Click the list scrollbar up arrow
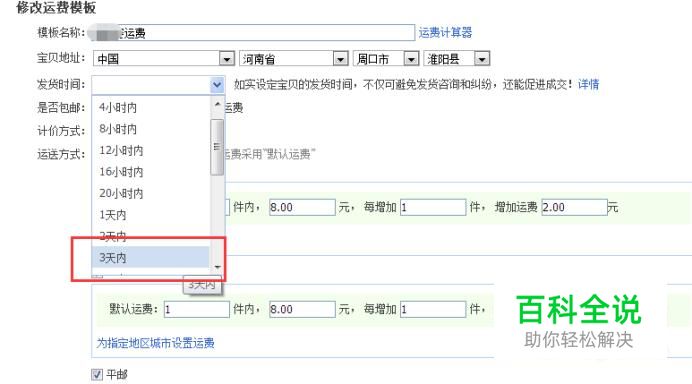 pos(217,105)
